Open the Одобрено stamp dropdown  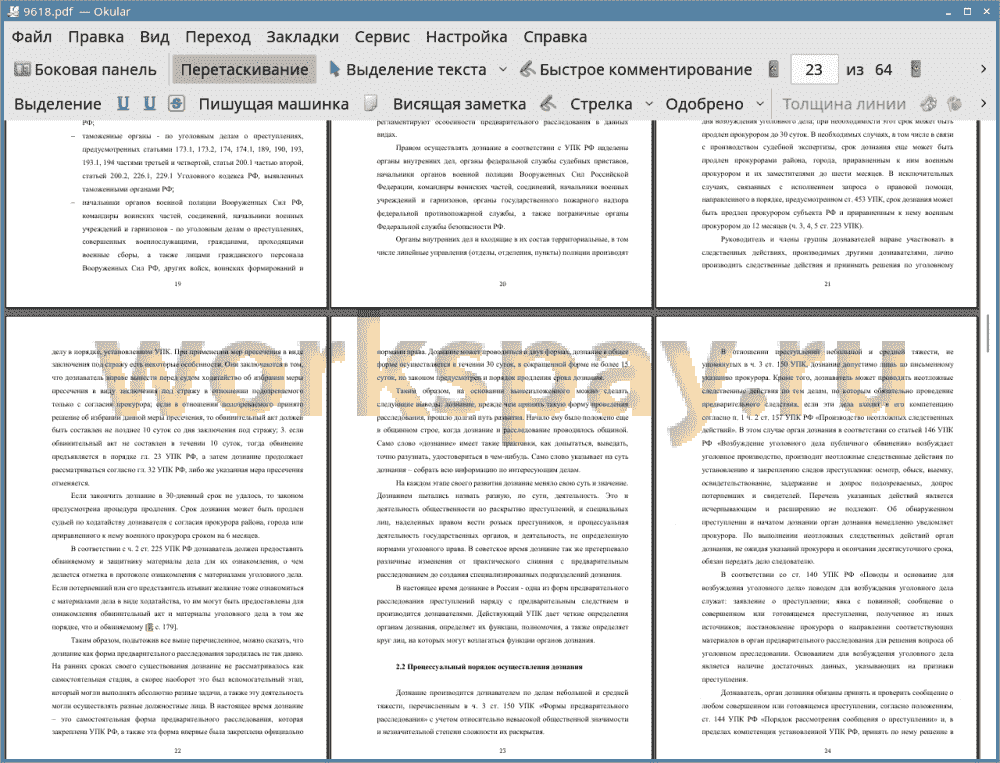[760, 103]
